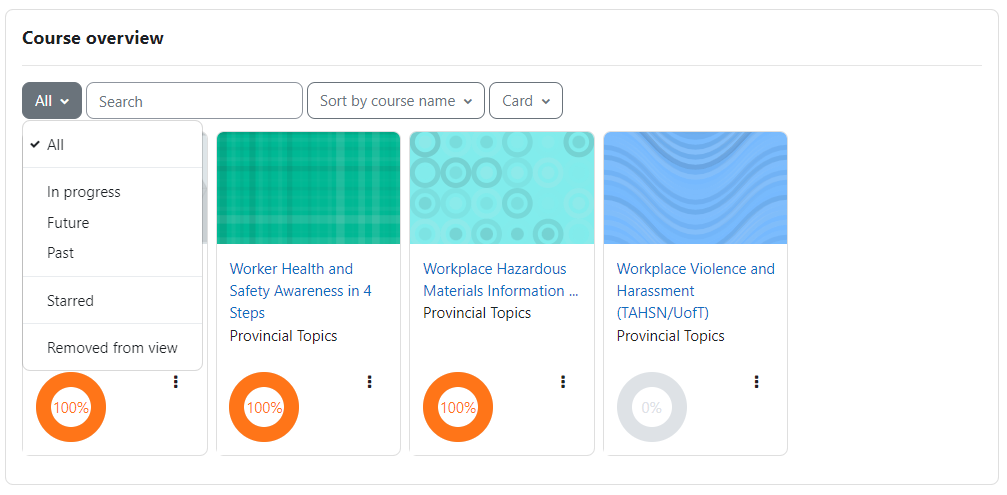Click blue waves Violence and Harassment course image
The image size is (1007, 495).
point(696,188)
